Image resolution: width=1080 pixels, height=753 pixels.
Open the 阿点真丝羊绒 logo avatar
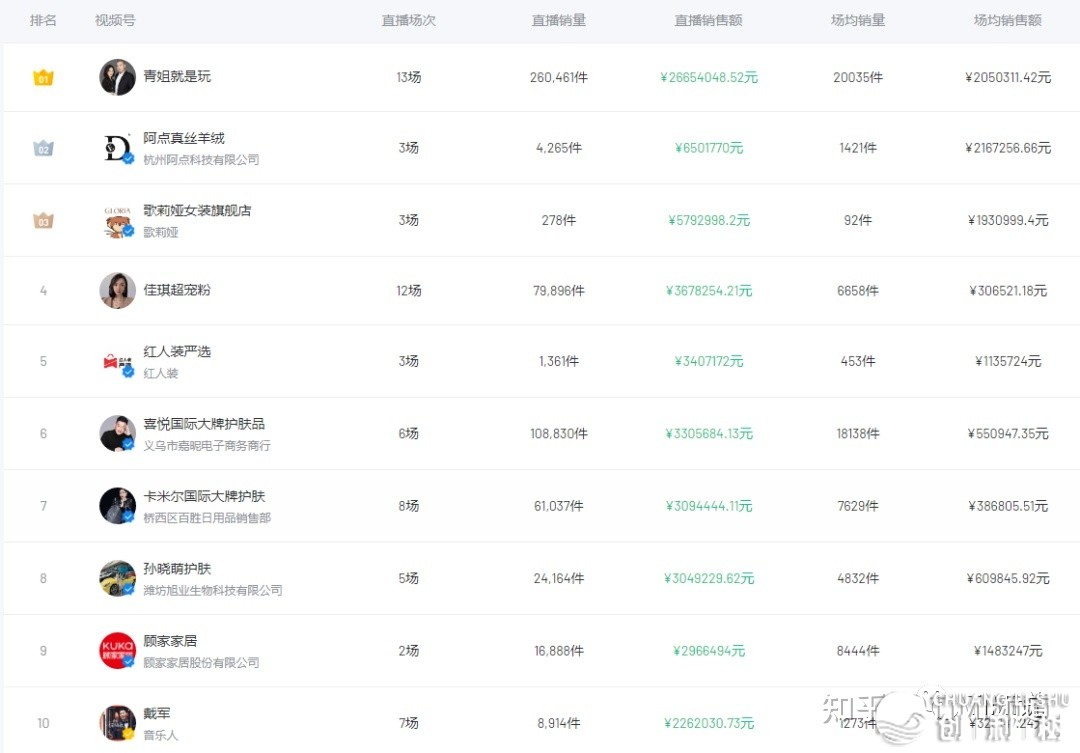(x=117, y=148)
